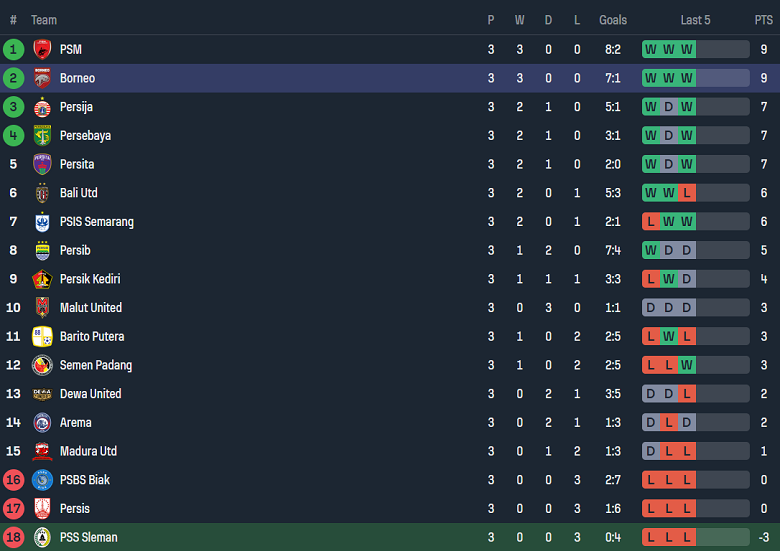Click the PSM club crest icon

tap(42, 49)
